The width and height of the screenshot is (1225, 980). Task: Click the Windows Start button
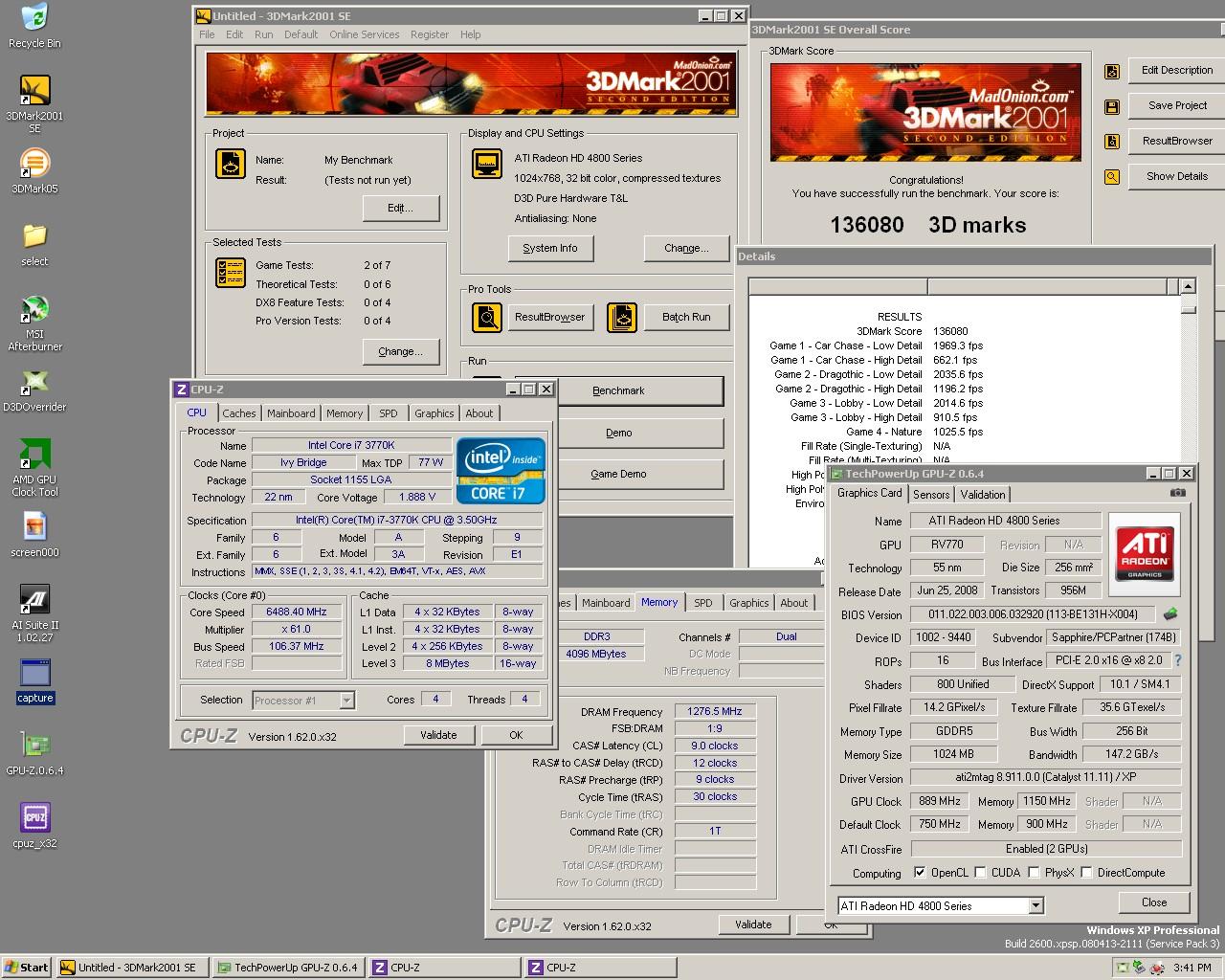(27, 968)
